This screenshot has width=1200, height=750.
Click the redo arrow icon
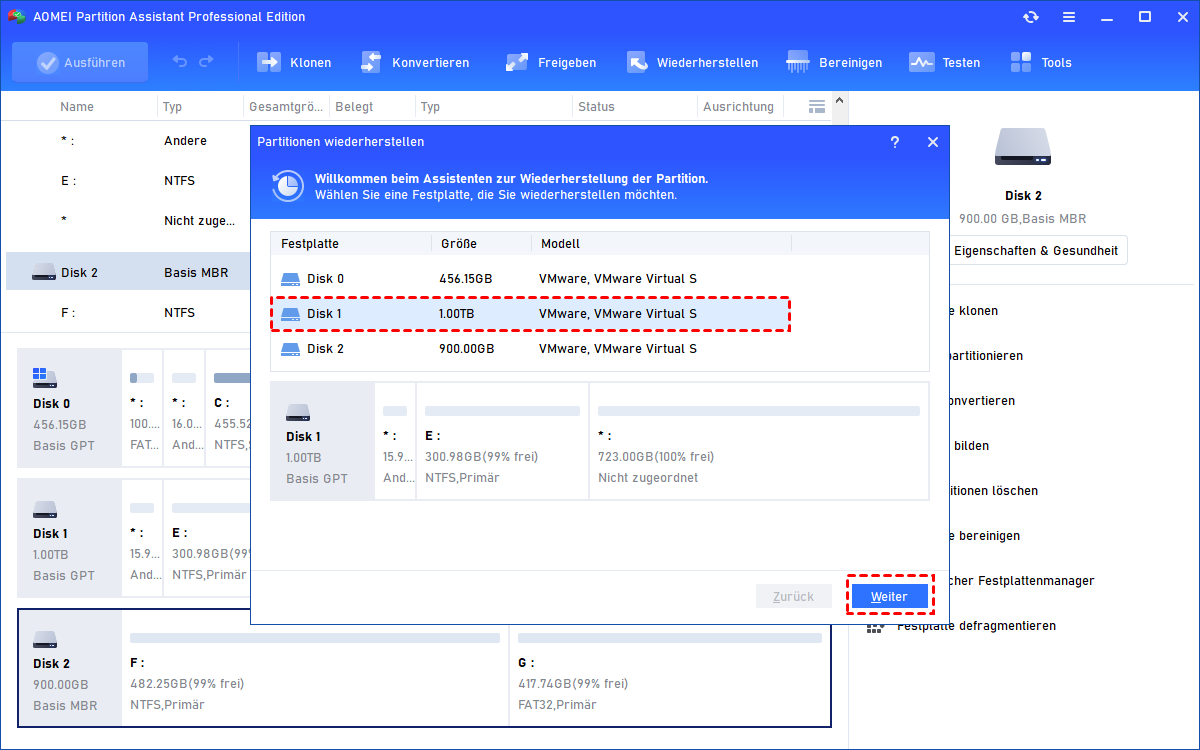(206, 62)
